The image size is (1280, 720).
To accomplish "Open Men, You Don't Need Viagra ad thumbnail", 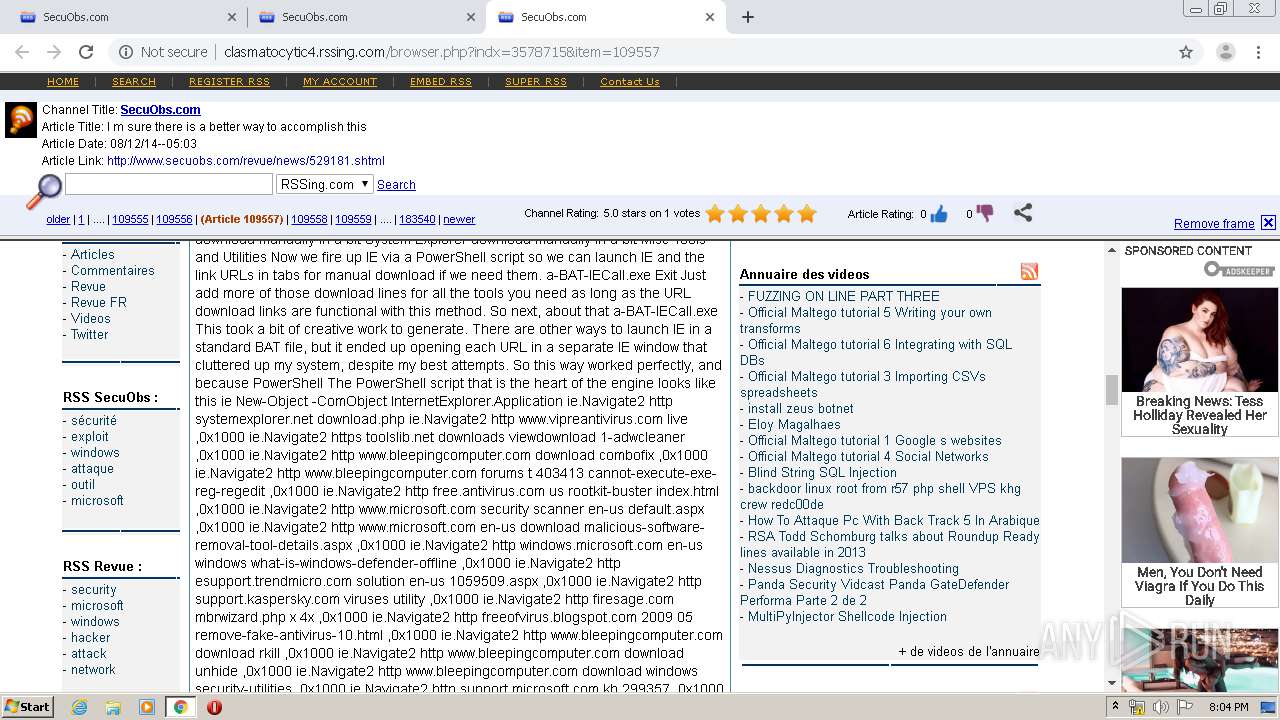I will [x=1199, y=510].
